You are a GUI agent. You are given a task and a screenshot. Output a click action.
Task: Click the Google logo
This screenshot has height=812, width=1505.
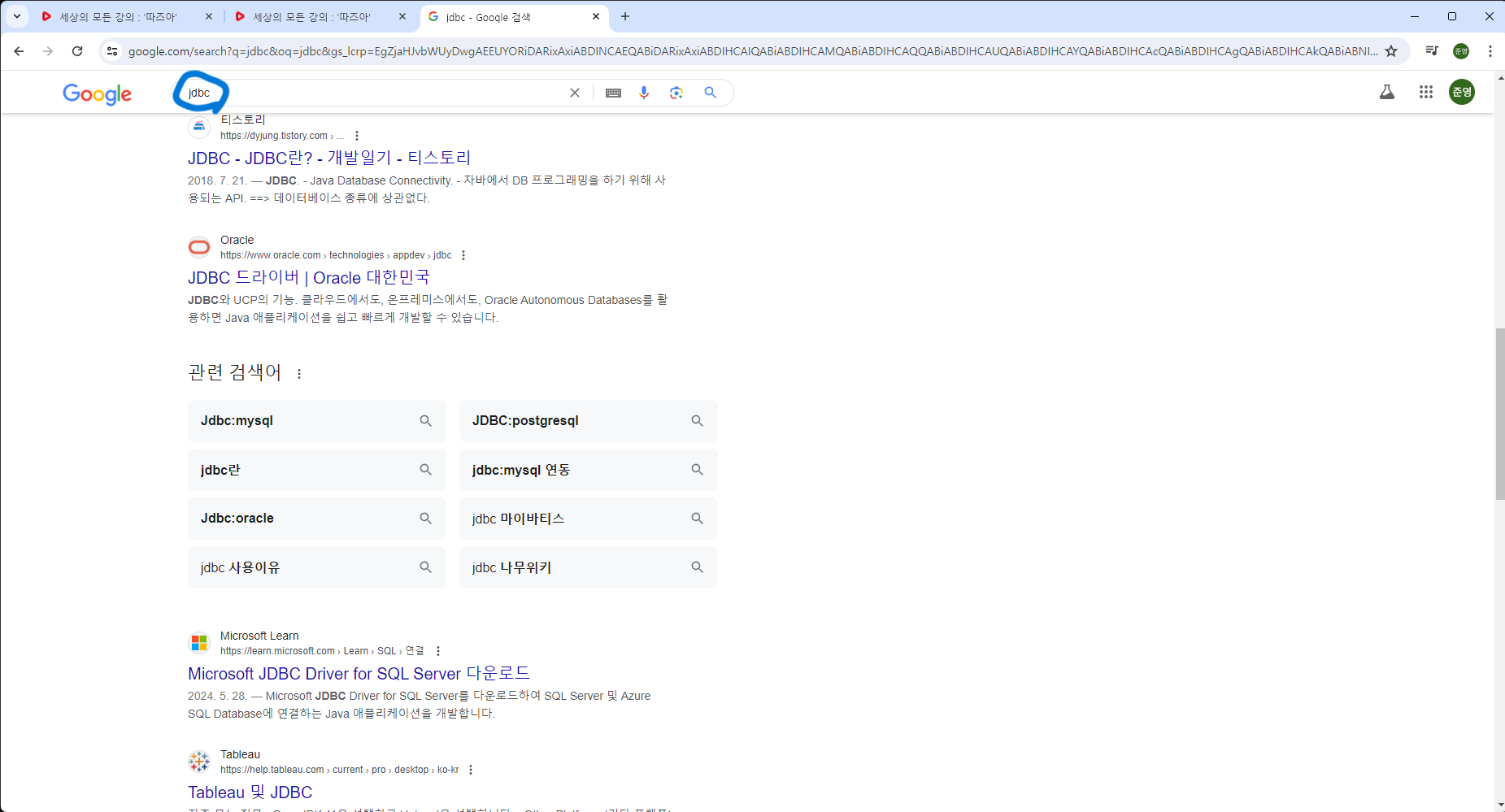coord(97,93)
